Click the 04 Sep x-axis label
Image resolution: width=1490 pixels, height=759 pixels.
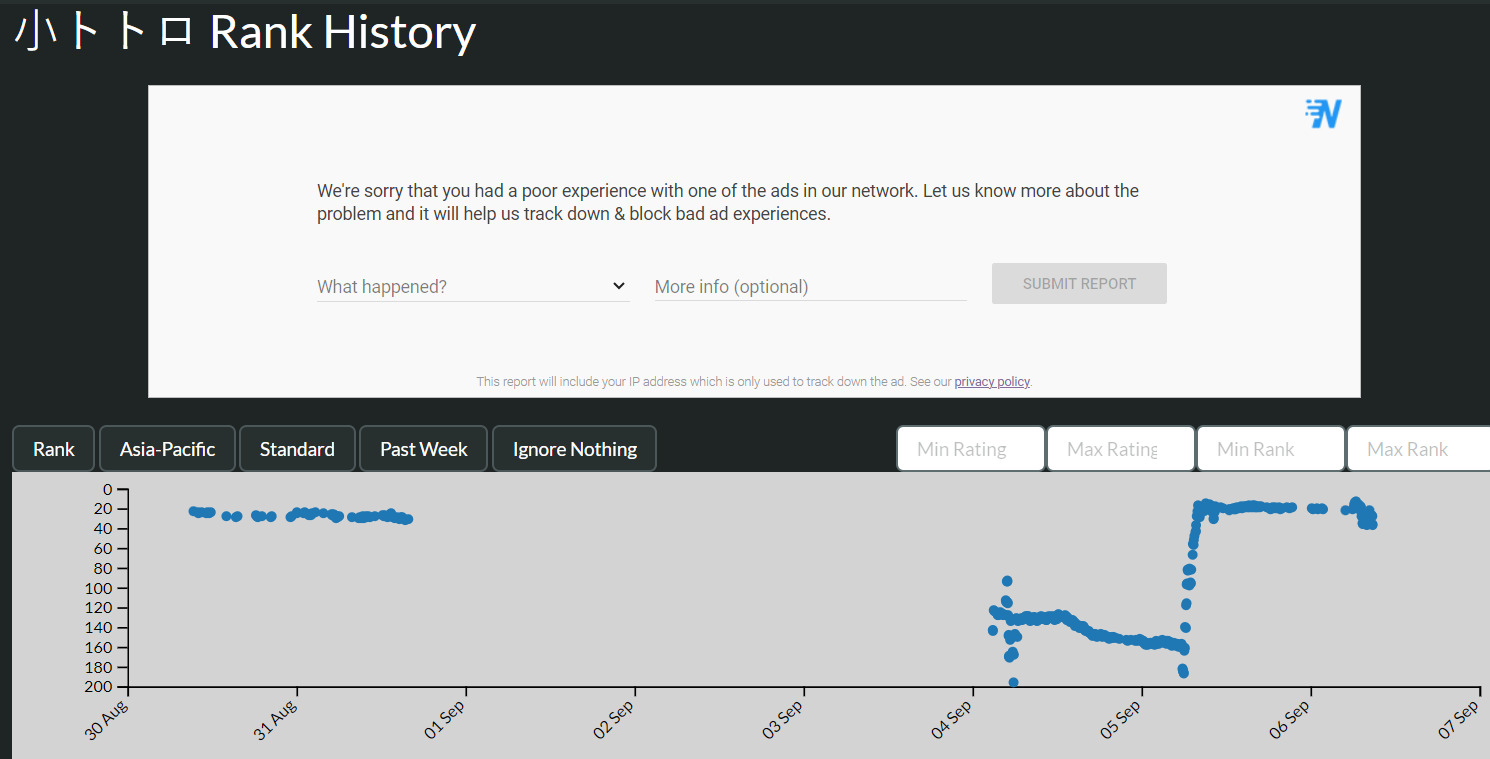953,718
